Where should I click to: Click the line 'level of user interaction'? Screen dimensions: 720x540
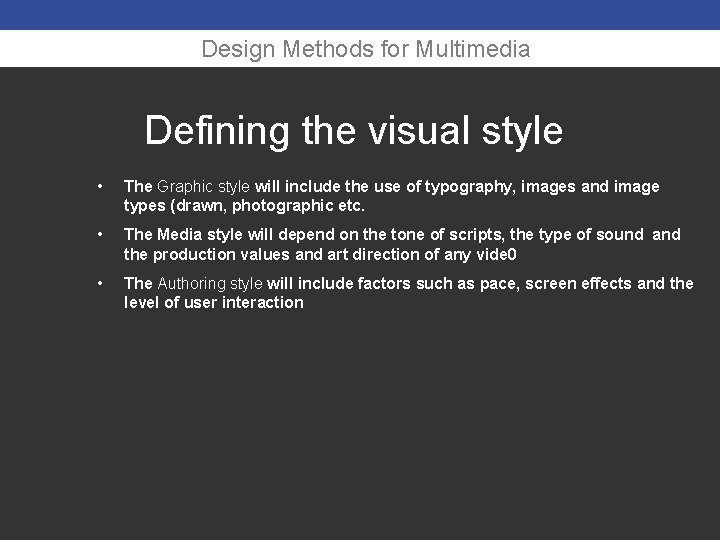pyautogui.click(x=214, y=303)
